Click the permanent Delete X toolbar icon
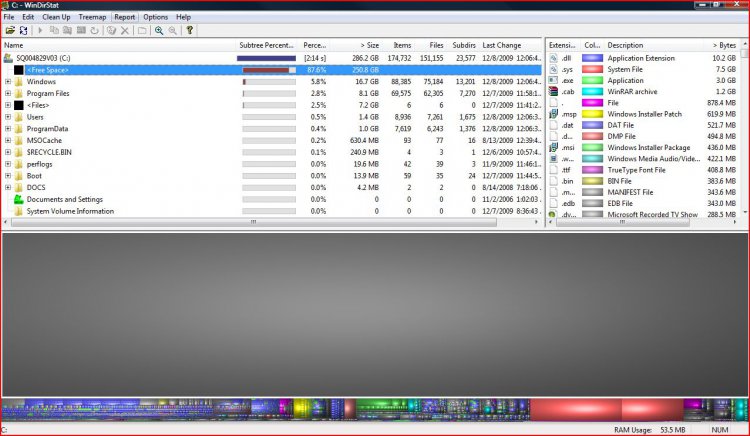 (x=125, y=31)
